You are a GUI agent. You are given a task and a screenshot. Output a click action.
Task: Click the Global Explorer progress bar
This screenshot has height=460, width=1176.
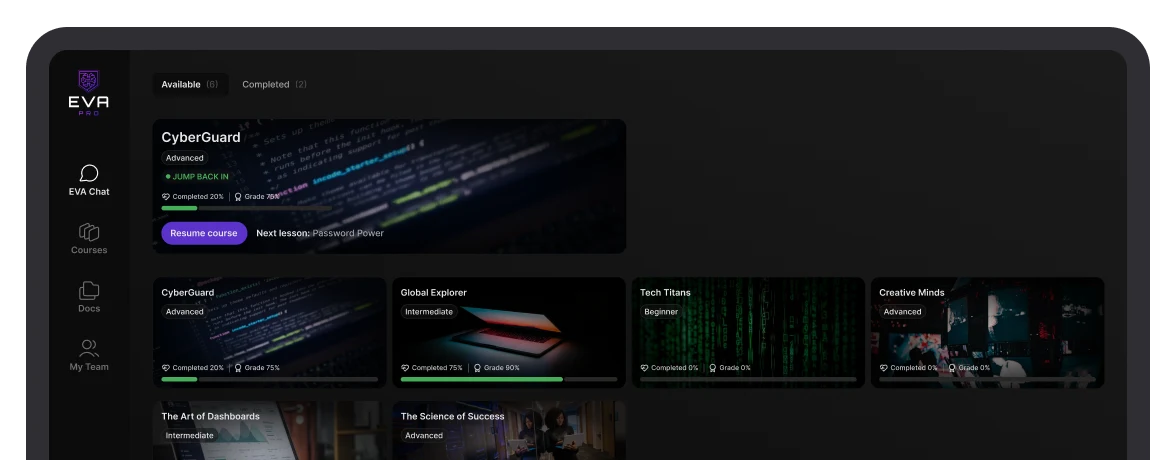[508, 380]
